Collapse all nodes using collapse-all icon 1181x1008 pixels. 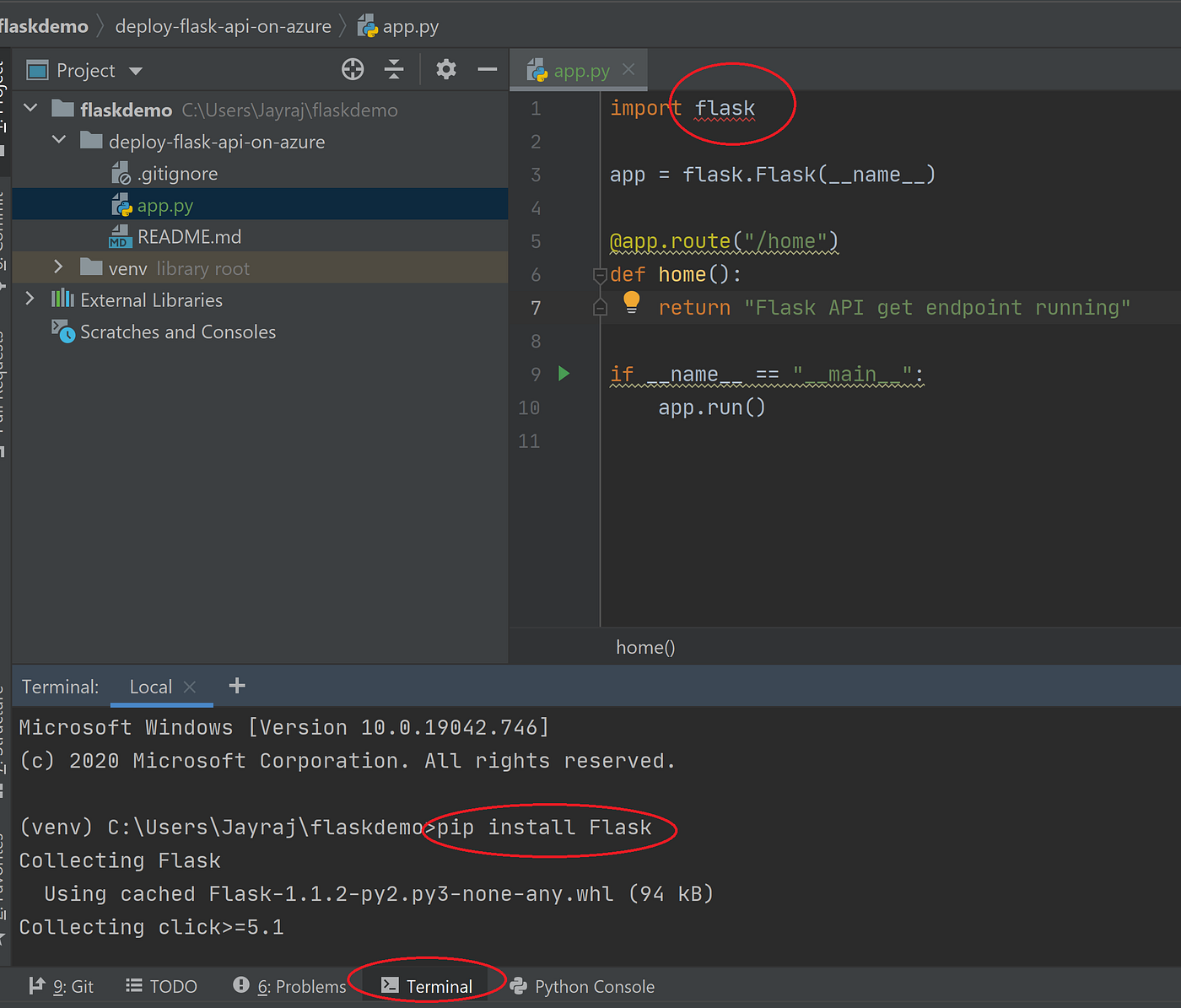(x=394, y=69)
